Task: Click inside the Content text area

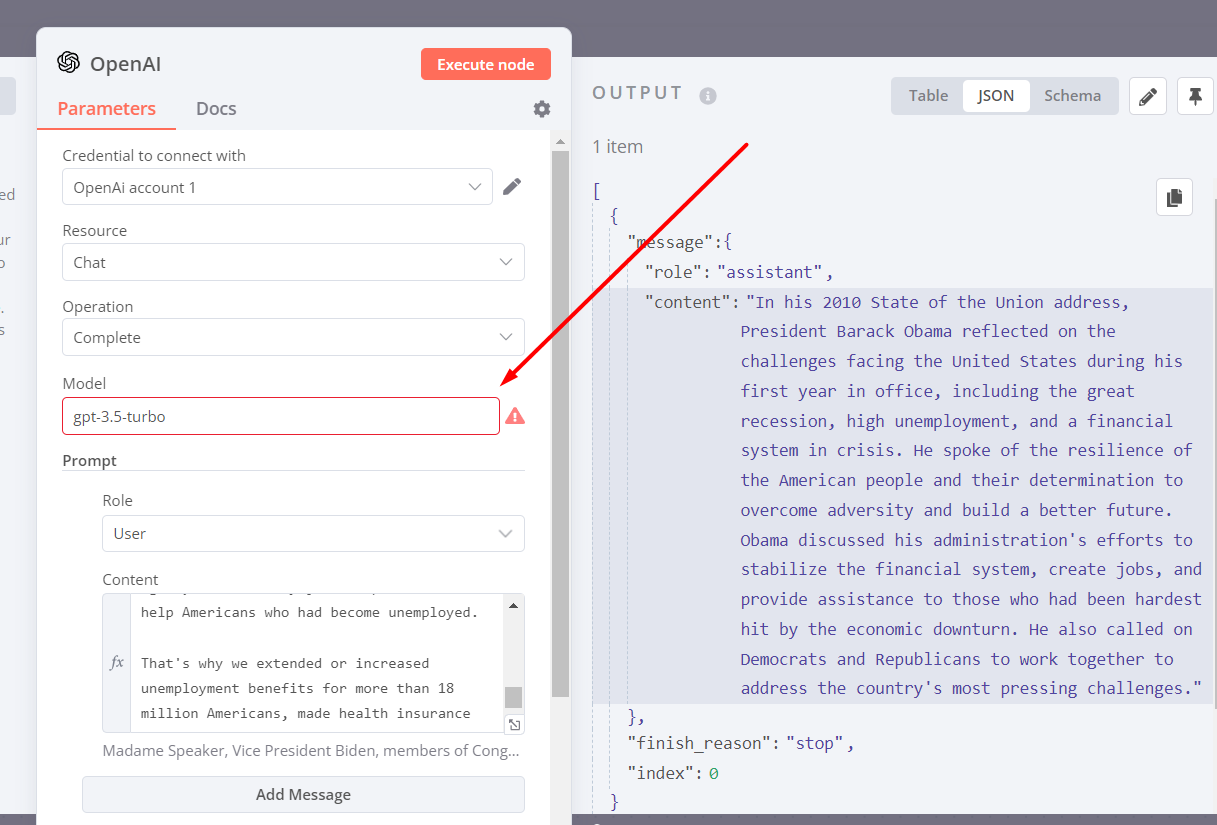Action: coord(317,662)
